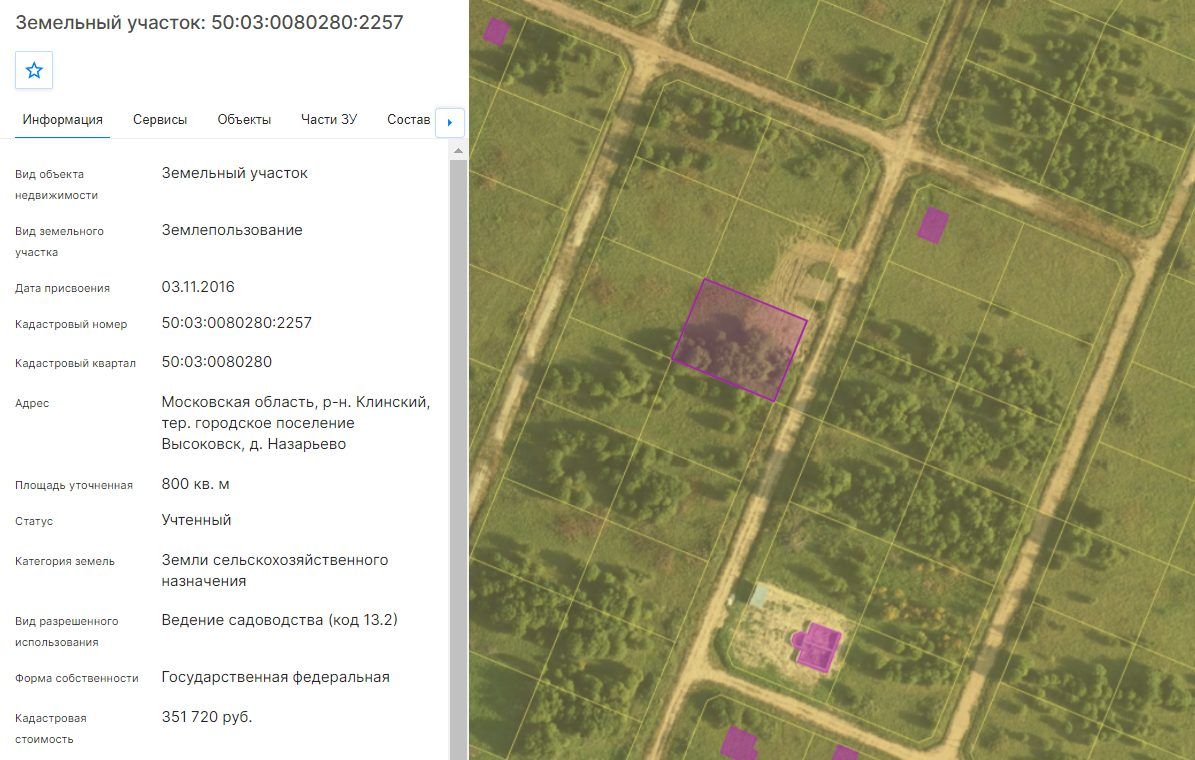
Task: Click the Категория земель field label
Action: click(65, 561)
